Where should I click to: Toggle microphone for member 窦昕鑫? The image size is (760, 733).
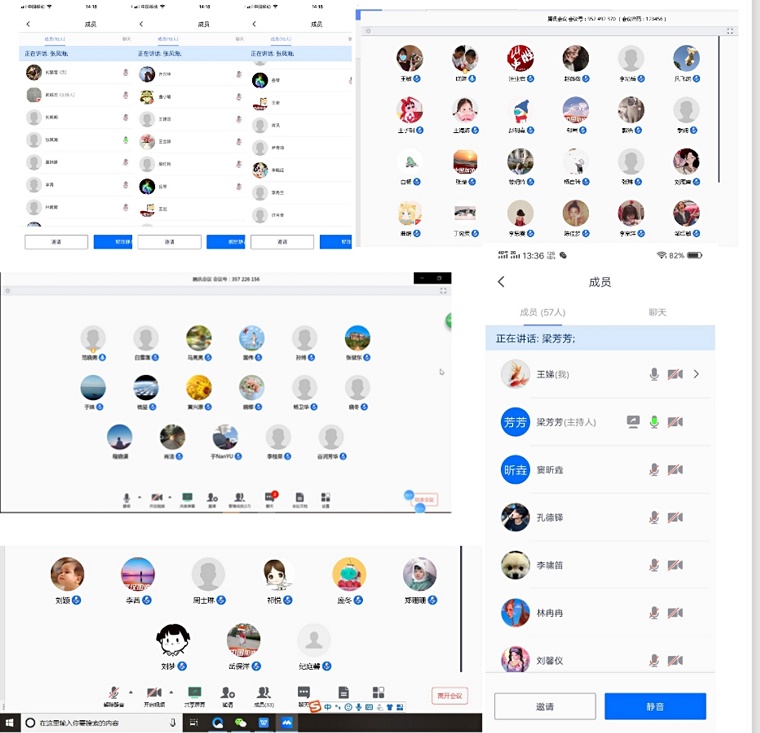(654, 469)
